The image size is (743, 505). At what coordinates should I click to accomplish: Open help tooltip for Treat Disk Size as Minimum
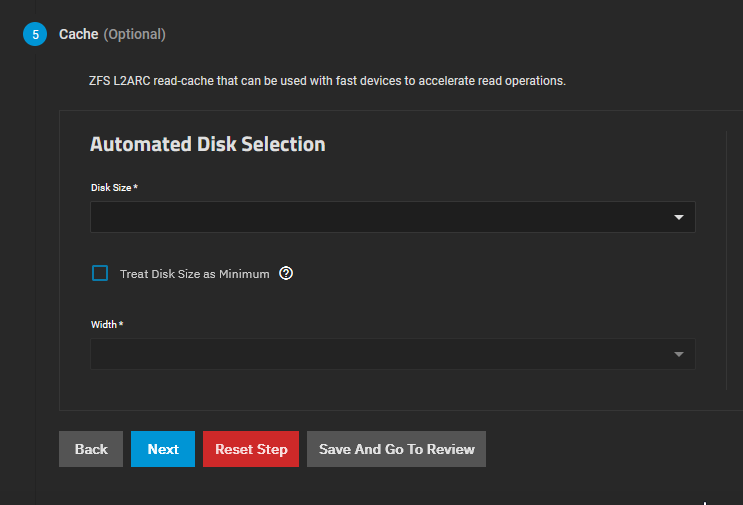tap(286, 273)
